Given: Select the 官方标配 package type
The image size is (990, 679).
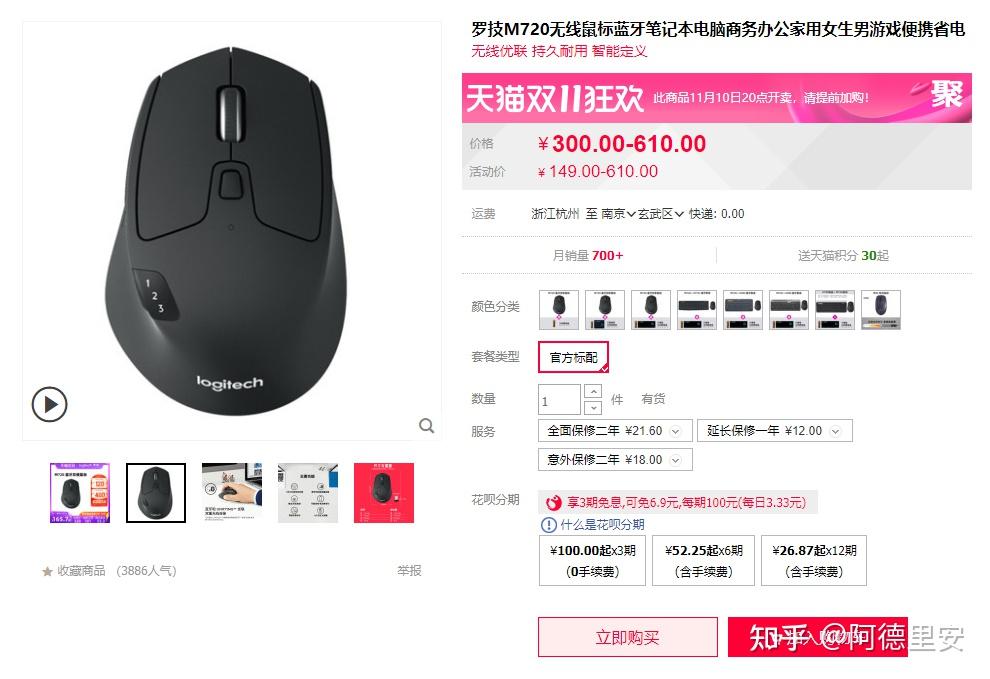Looking at the screenshot, I should point(573,358).
